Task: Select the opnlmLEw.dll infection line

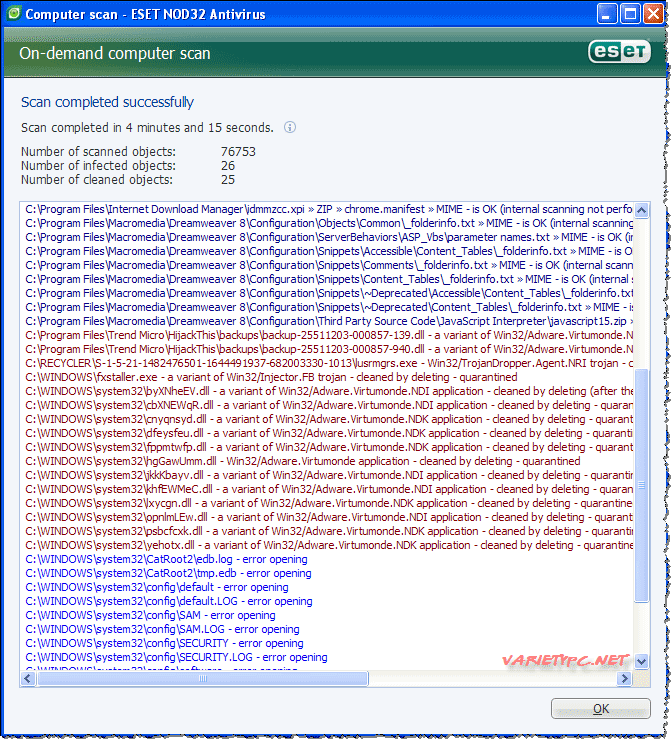Action: (328, 517)
